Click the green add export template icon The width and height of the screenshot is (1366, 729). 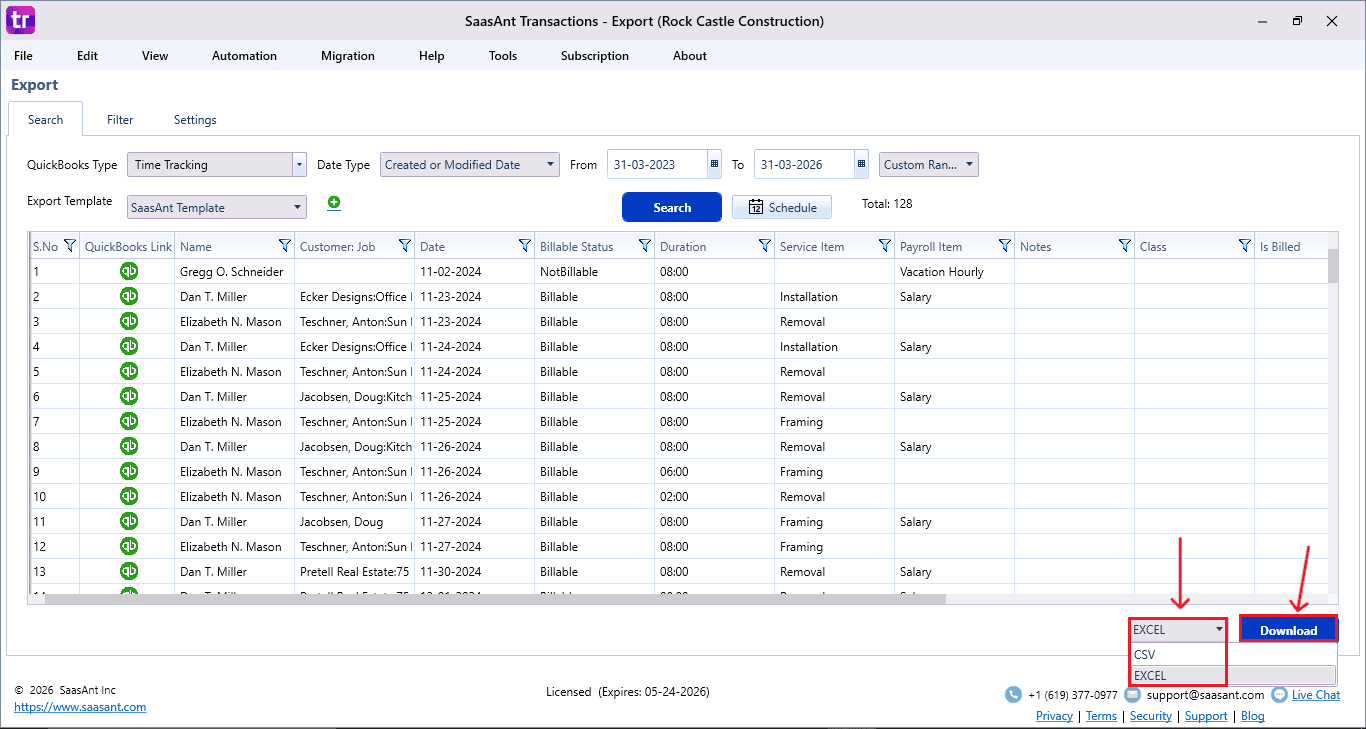click(x=334, y=203)
